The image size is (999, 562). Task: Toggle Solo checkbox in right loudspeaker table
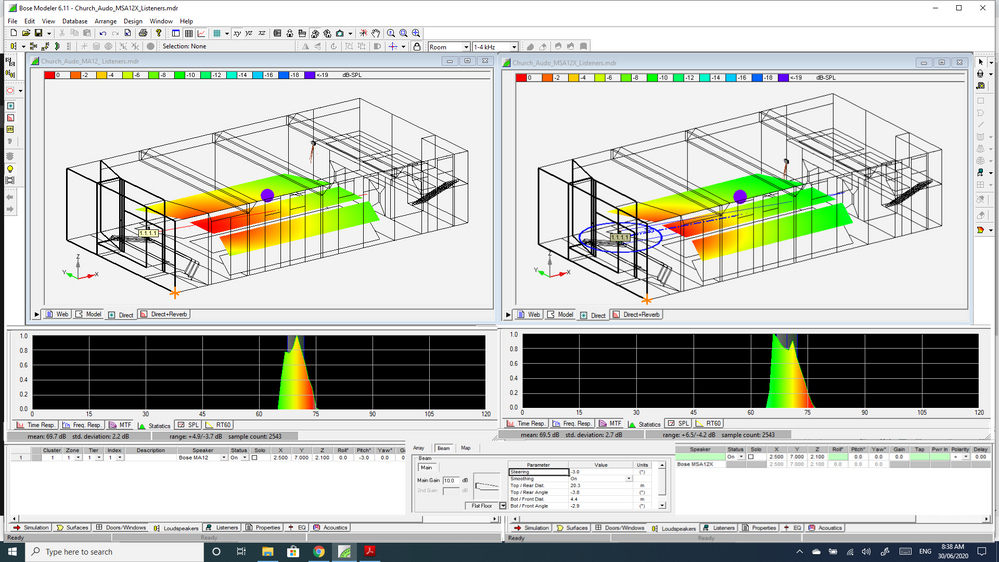tap(751, 457)
